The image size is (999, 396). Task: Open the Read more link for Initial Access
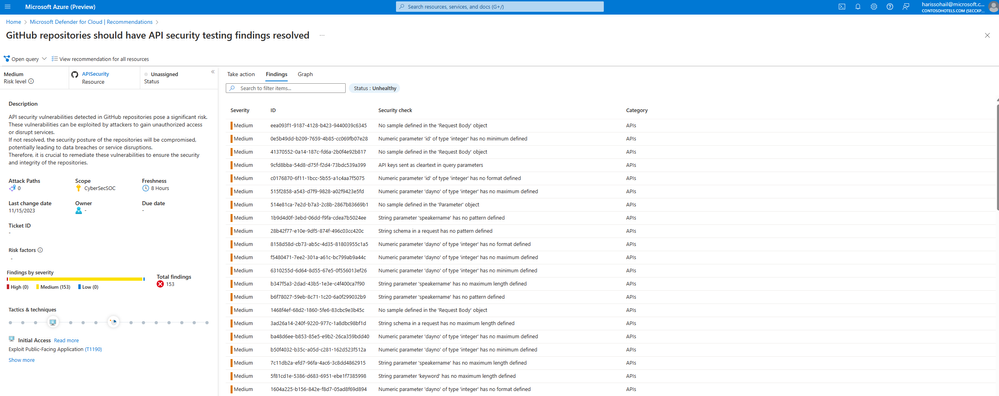point(66,340)
